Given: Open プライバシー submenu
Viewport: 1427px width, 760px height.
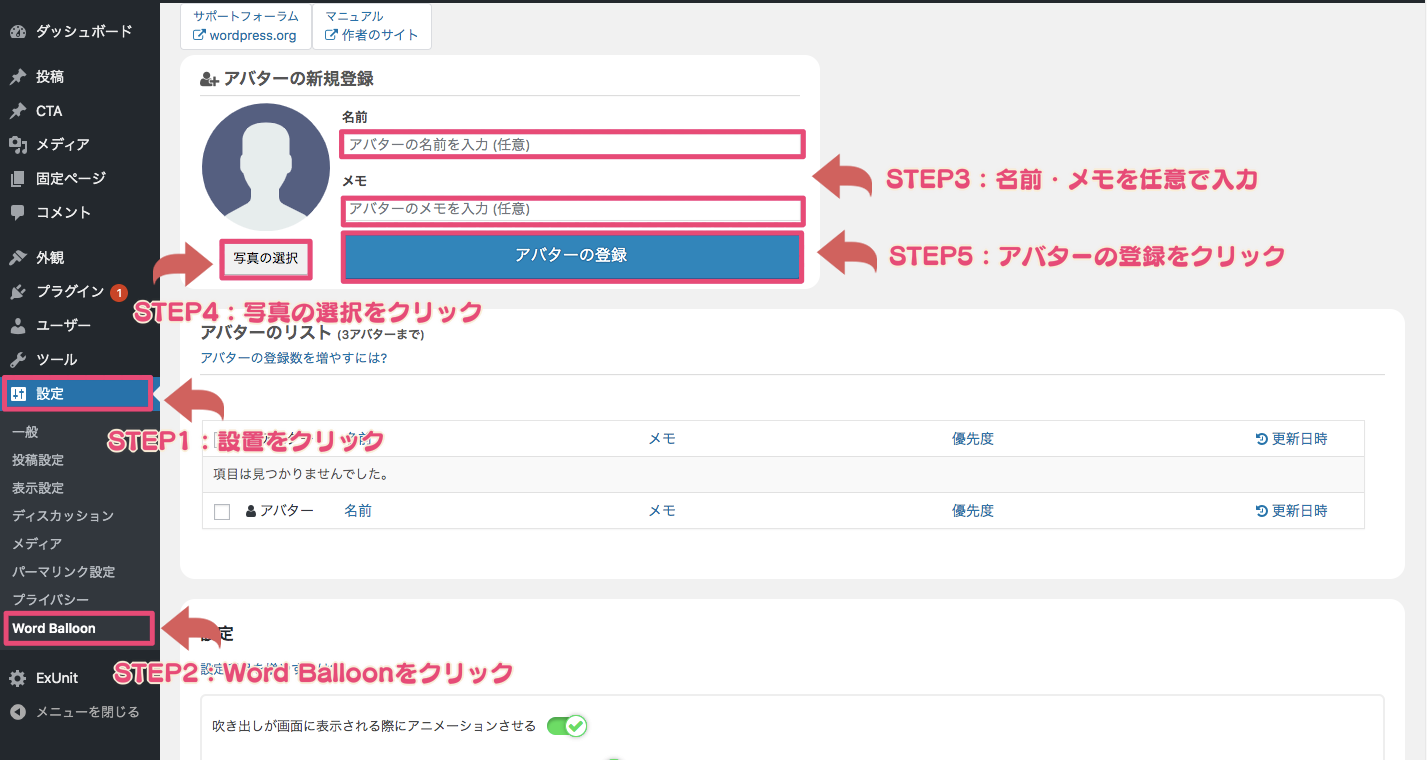Looking at the screenshot, I should click(50, 600).
